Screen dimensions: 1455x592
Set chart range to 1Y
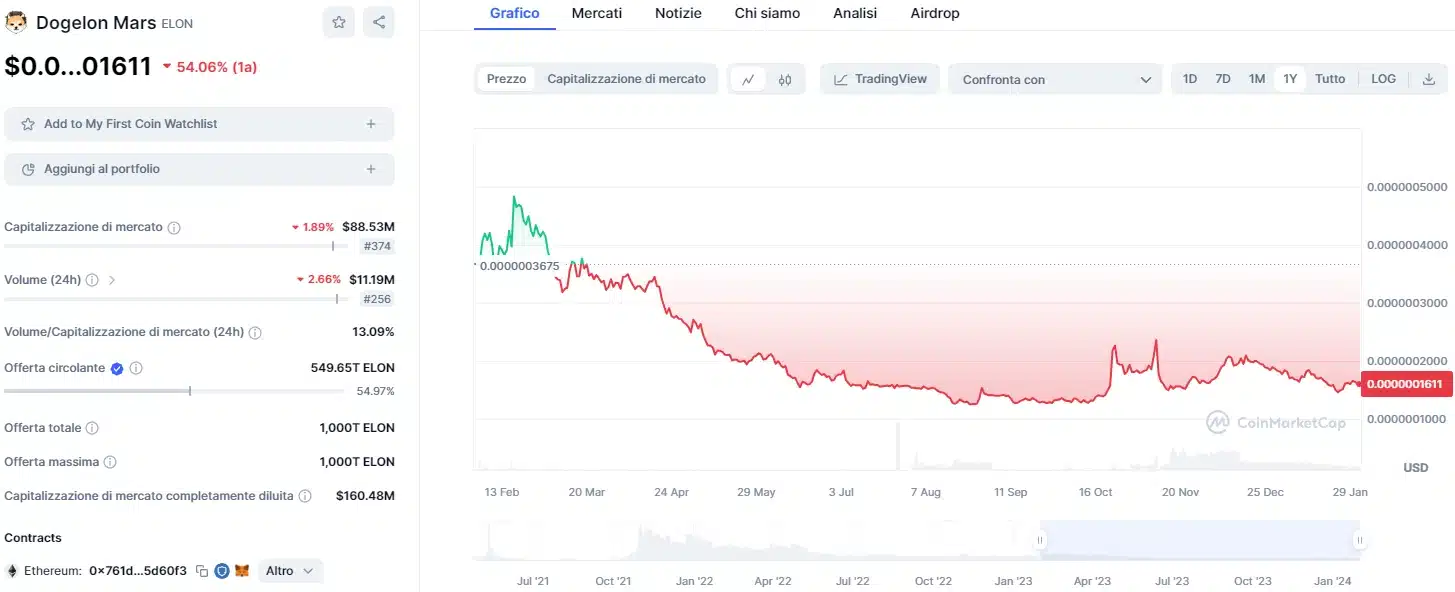(x=1290, y=79)
